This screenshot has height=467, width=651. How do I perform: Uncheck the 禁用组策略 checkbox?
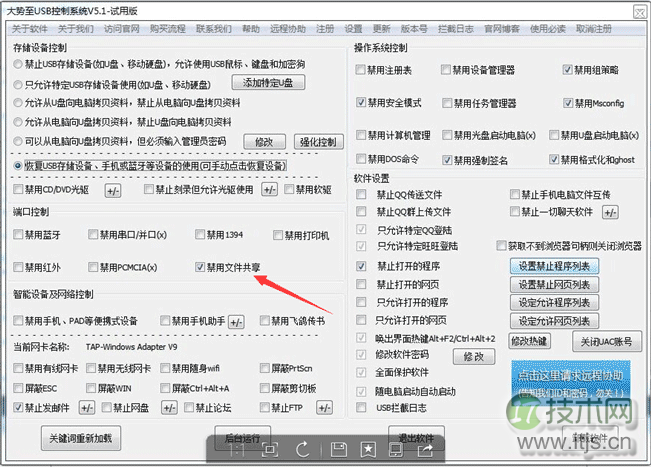point(567,70)
